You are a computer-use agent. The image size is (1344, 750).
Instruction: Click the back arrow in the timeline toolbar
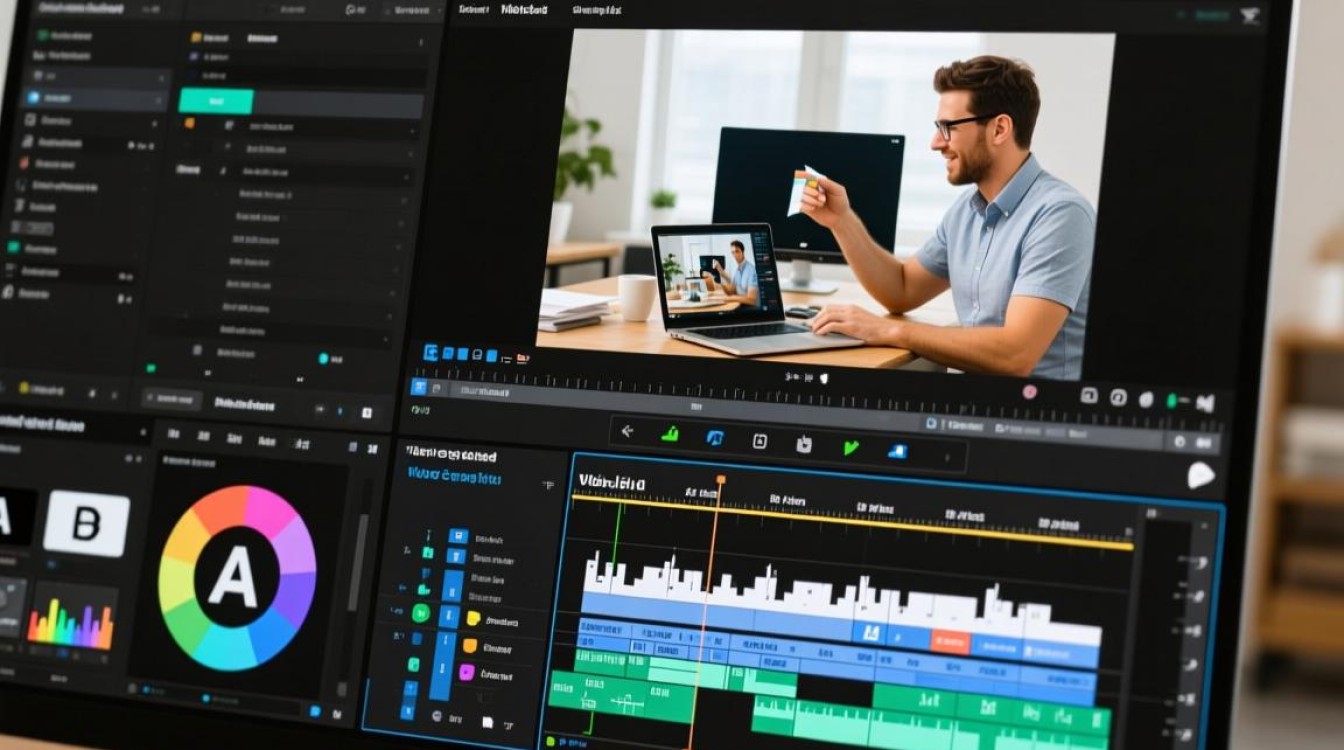(627, 431)
